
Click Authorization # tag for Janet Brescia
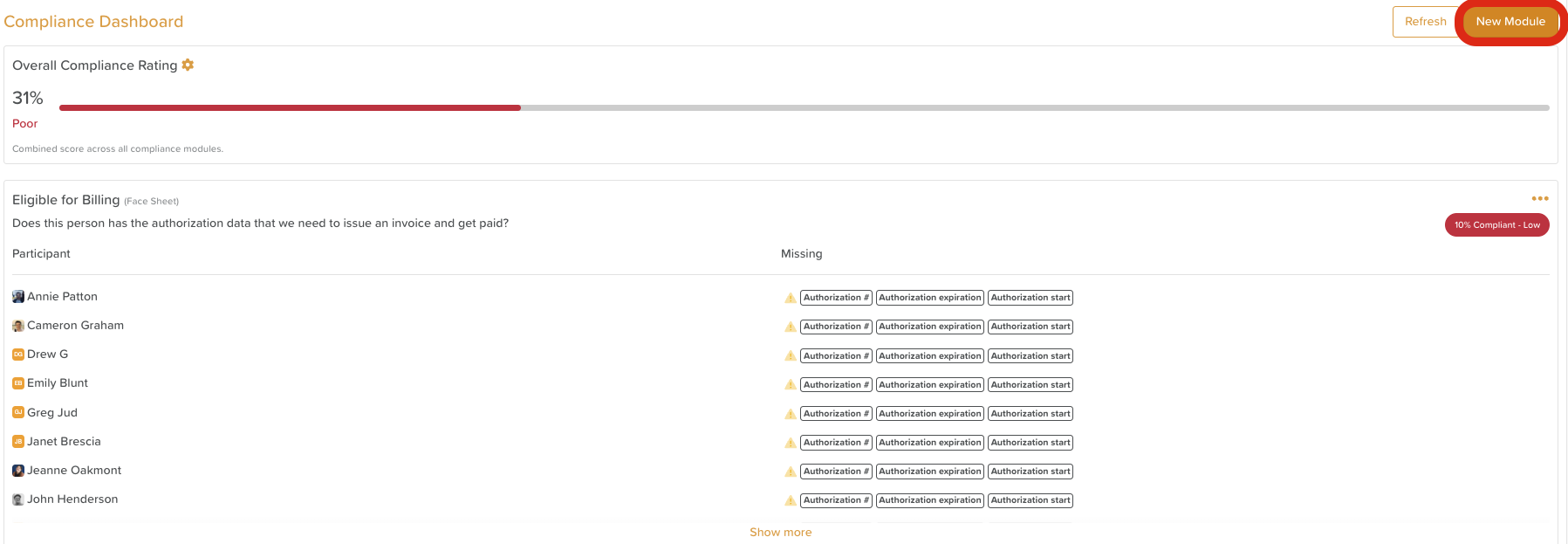pos(836,443)
